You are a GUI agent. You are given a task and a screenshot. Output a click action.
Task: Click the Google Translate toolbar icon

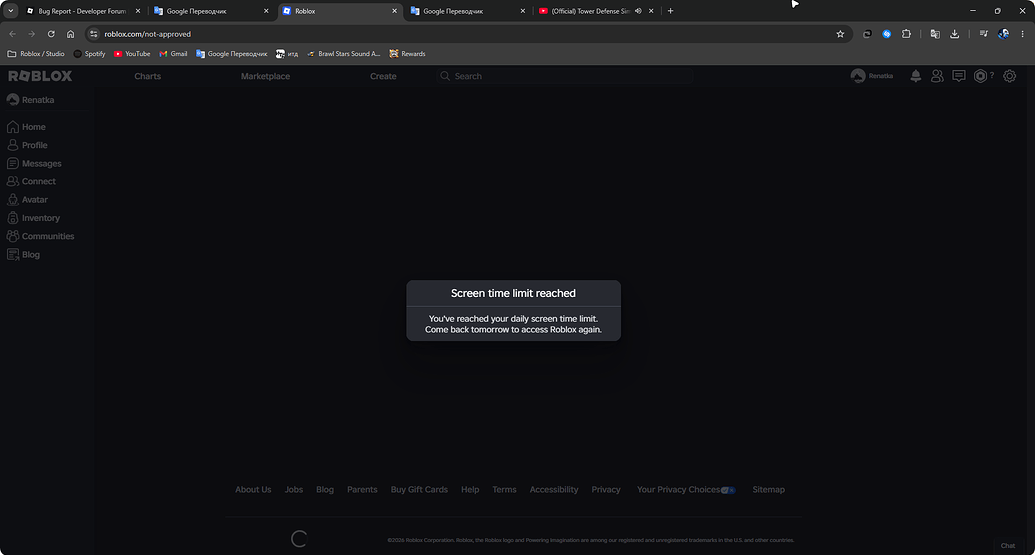click(x=935, y=34)
